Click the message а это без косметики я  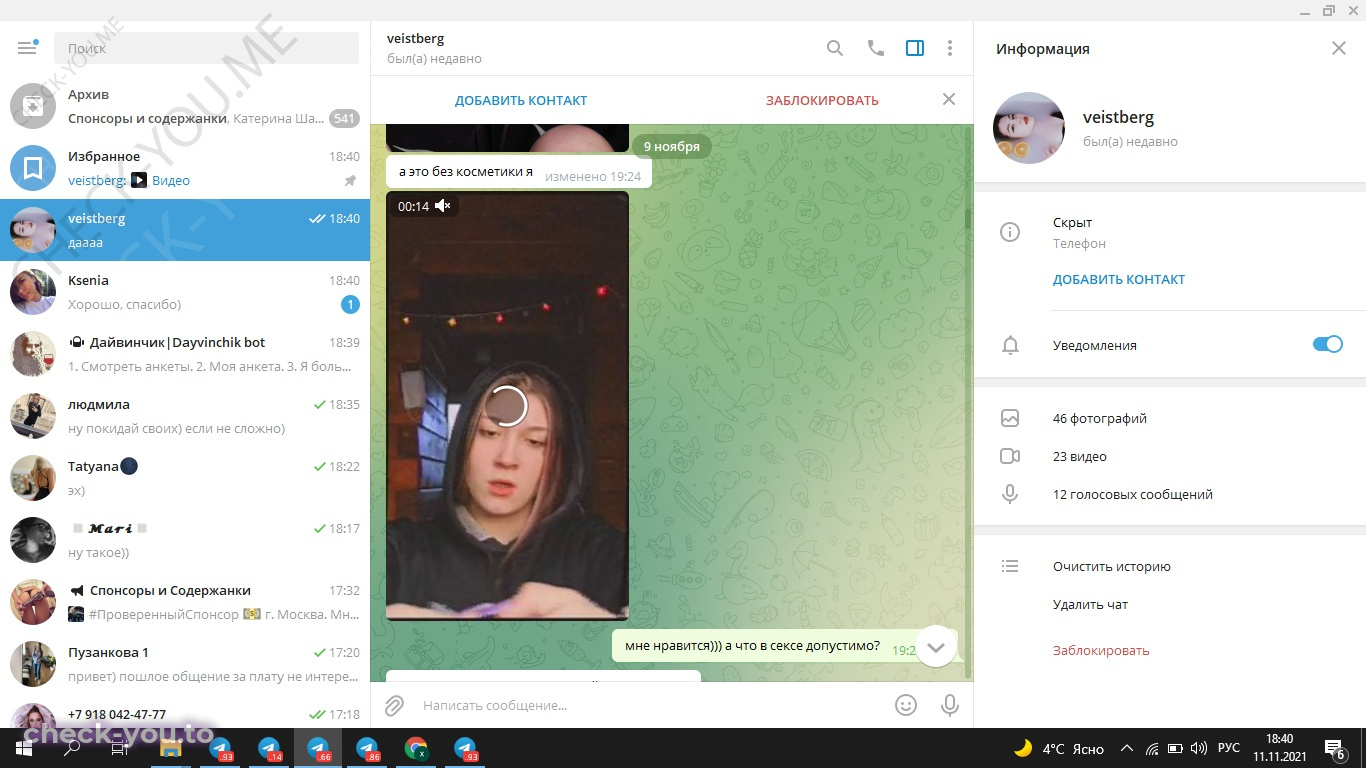tap(519, 172)
